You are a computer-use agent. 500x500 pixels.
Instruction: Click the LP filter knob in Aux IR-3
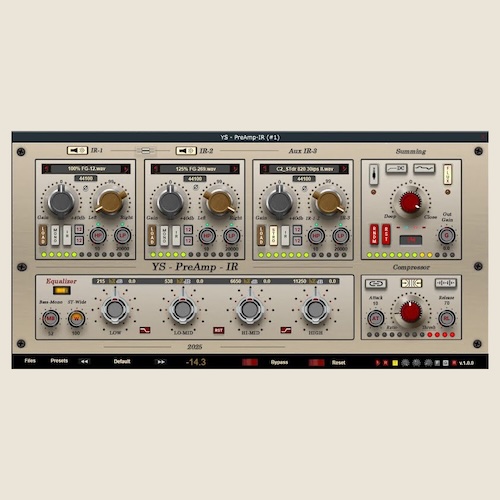tap(340, 236)
